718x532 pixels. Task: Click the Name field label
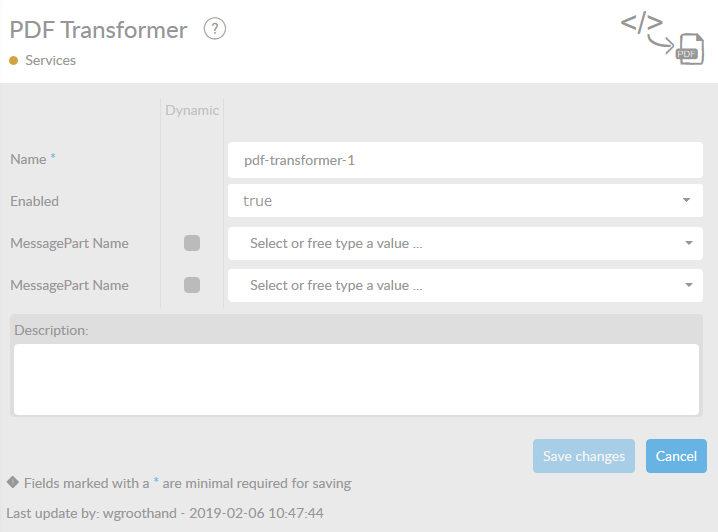(x=28, y=159)
